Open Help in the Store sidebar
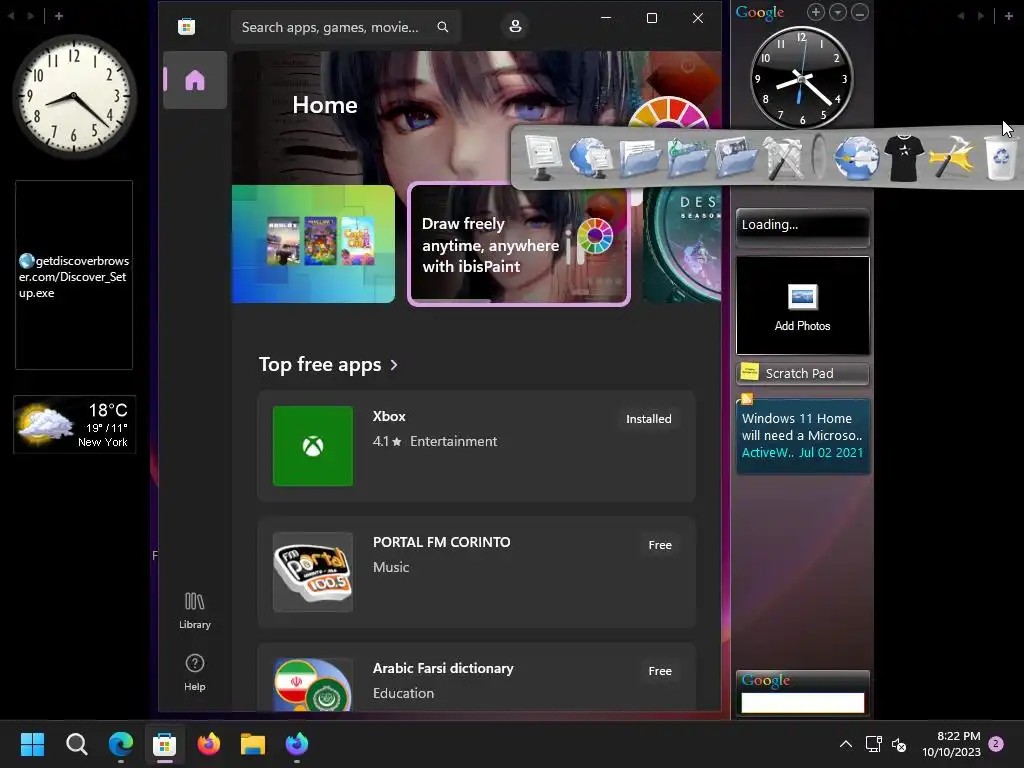 point(195,673)
